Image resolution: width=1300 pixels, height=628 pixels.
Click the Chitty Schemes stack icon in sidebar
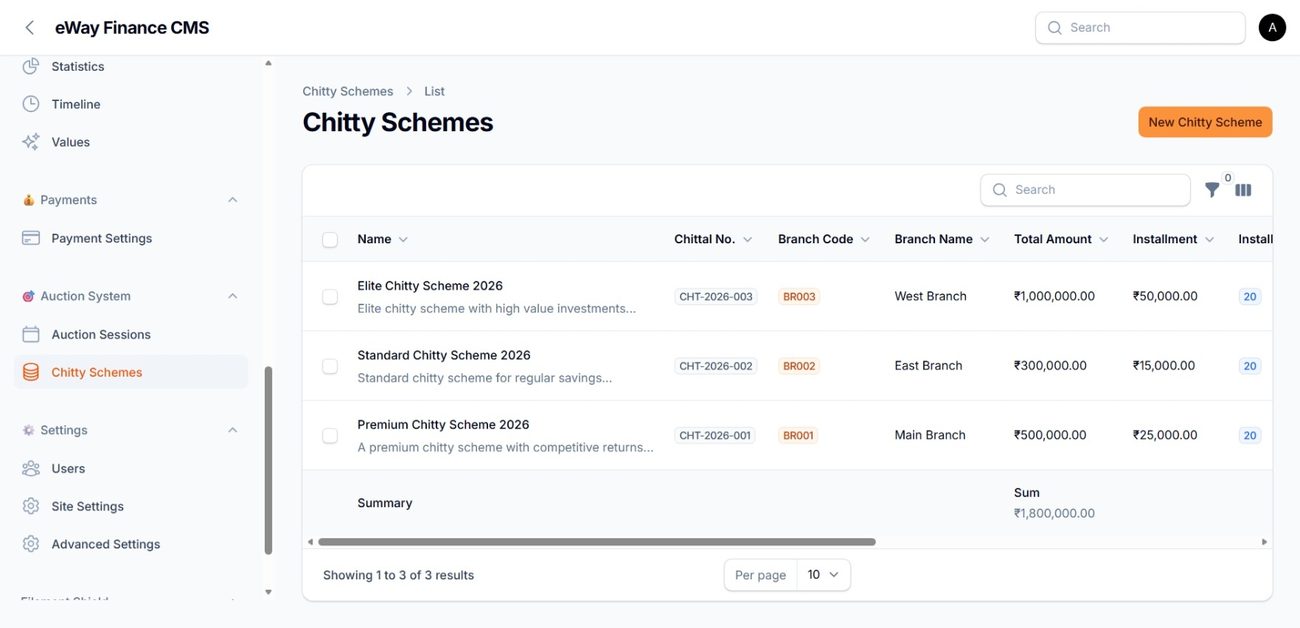(x=31, y=372)
